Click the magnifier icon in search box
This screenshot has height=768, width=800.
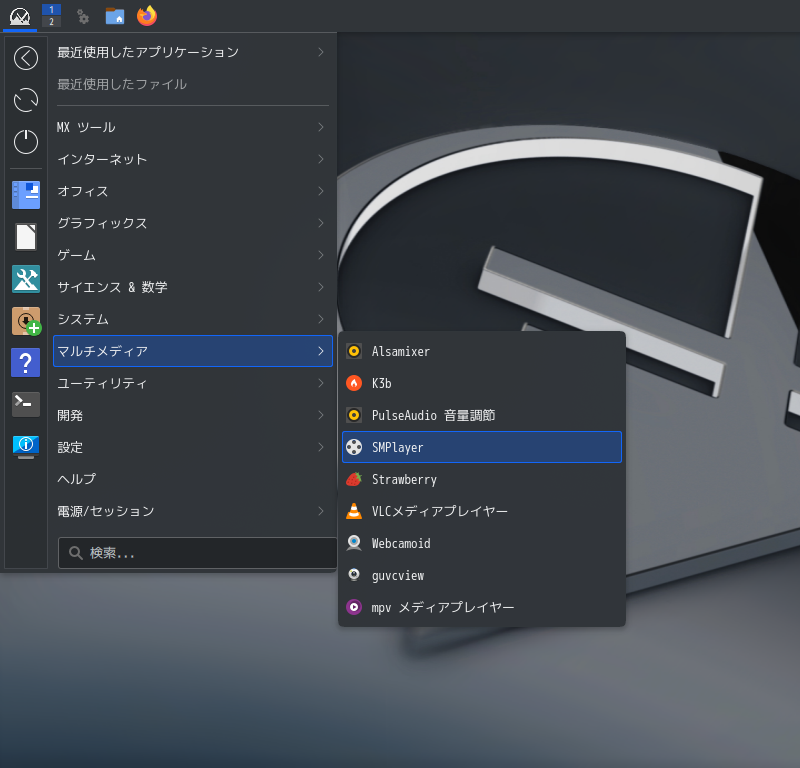coord(76,553)
